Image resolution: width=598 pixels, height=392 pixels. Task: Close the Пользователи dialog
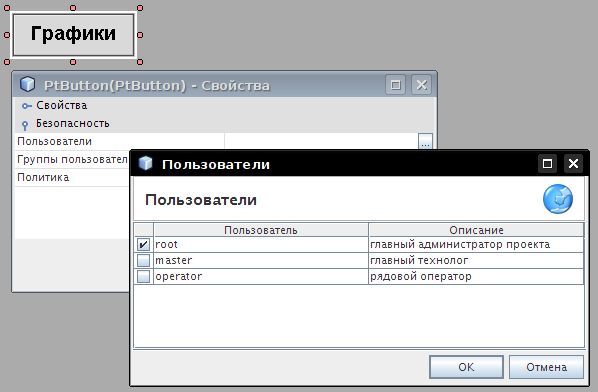(573, 164)
